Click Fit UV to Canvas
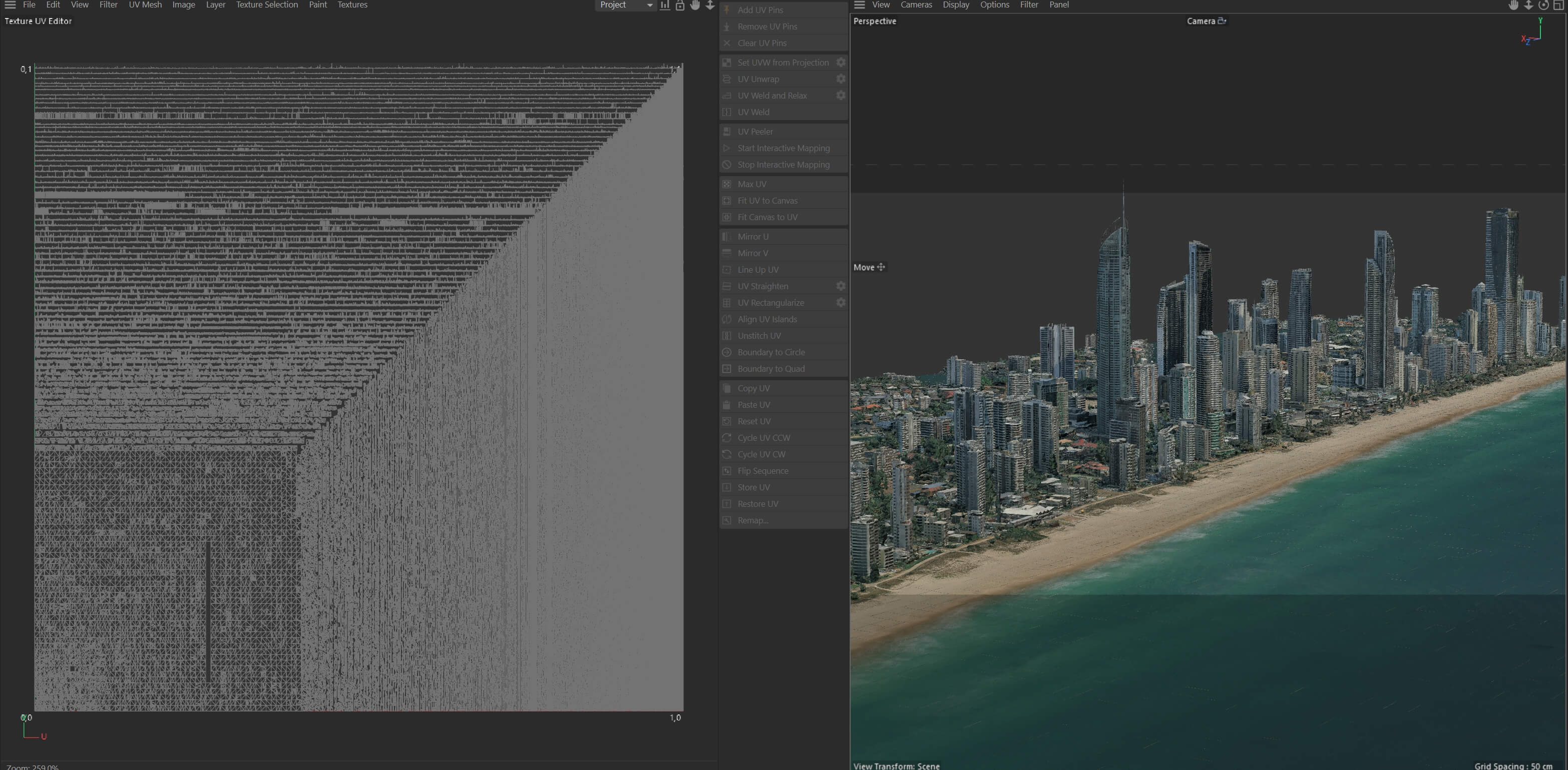Viewport: 1568px width, 770px height. [x=783, y=200]
